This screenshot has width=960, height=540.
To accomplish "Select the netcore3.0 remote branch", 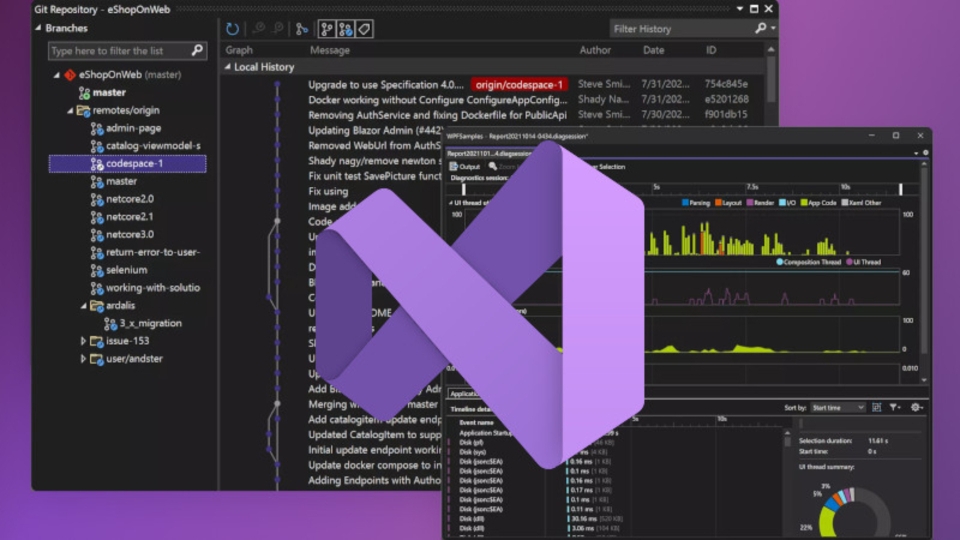I will click(x=129, y=234).
